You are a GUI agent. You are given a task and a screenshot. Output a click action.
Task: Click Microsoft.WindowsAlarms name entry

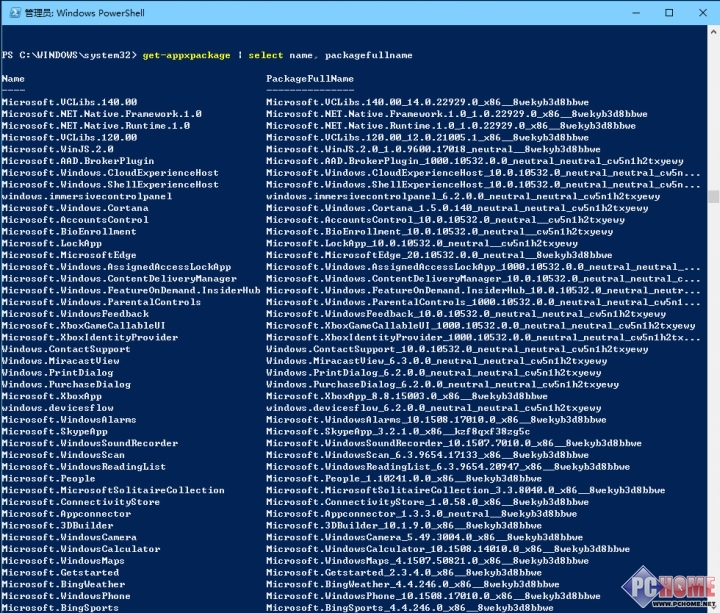coord(69,420)
